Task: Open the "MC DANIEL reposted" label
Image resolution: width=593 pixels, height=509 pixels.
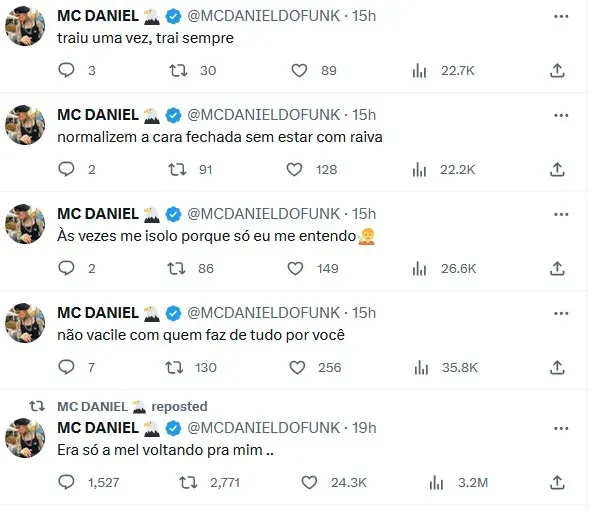Action: (132, 407)
